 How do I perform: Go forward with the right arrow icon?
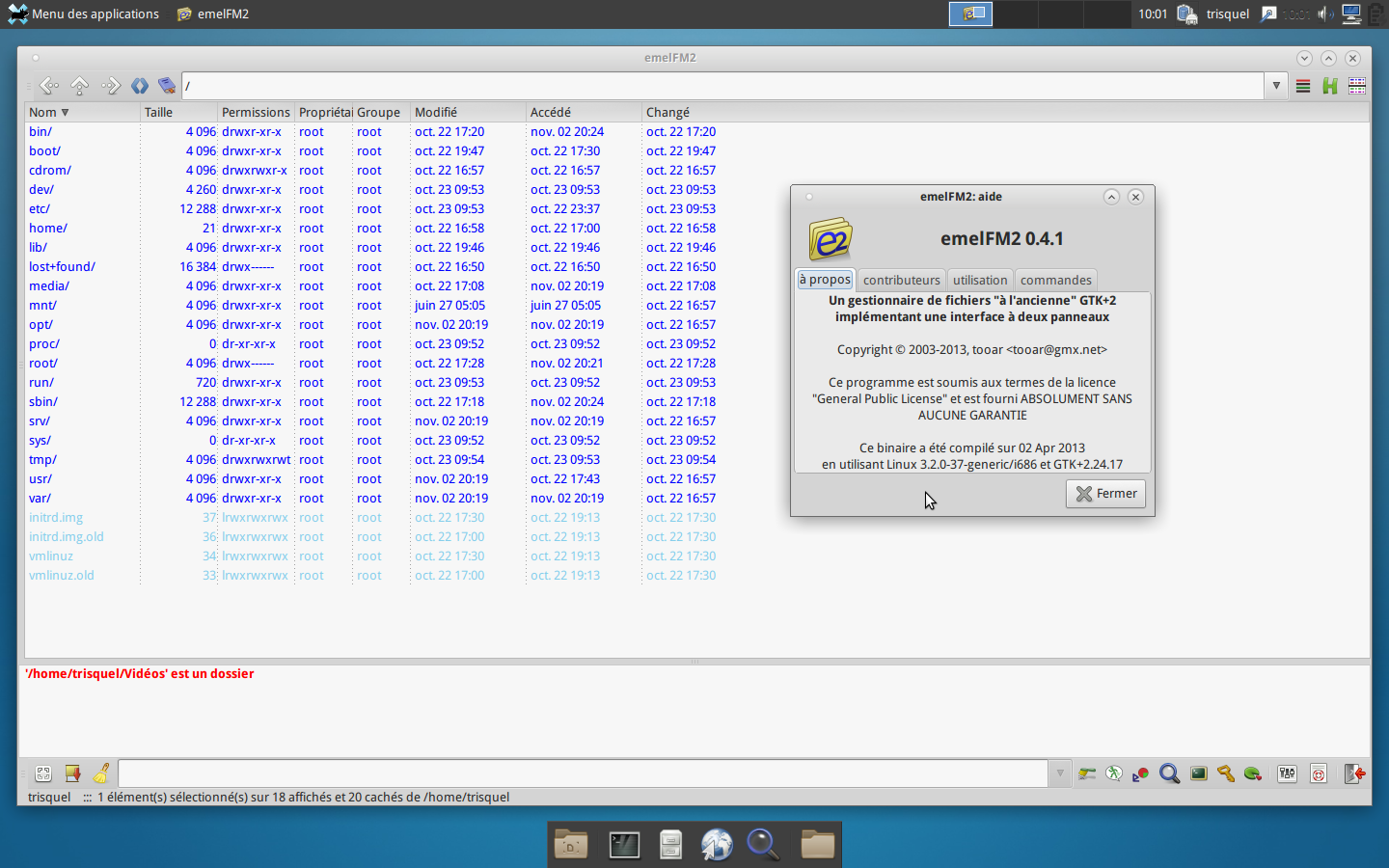click(x=111, y=86)
